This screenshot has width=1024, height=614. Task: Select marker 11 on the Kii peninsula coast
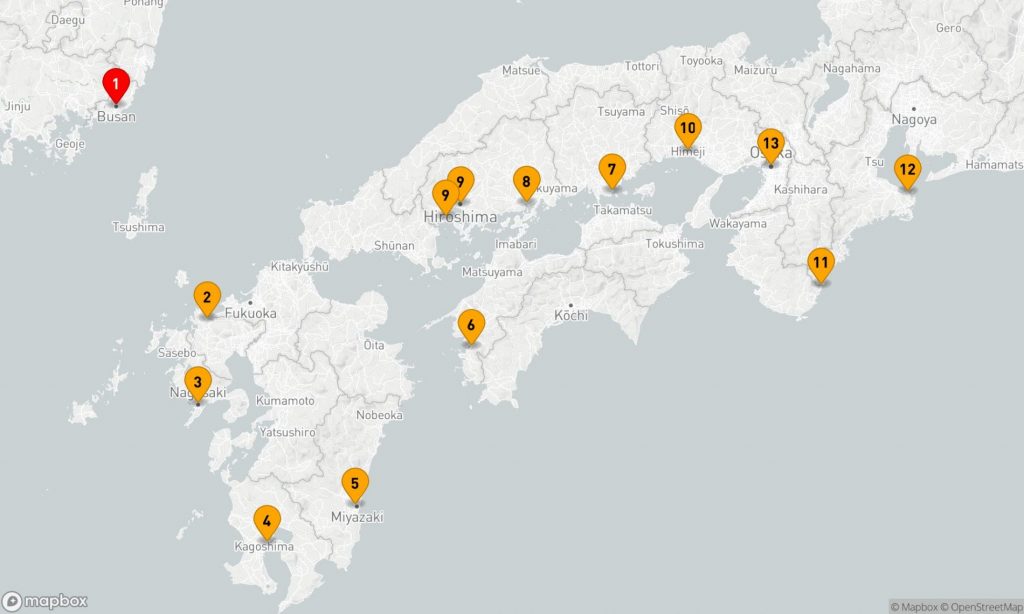[820, 265]
